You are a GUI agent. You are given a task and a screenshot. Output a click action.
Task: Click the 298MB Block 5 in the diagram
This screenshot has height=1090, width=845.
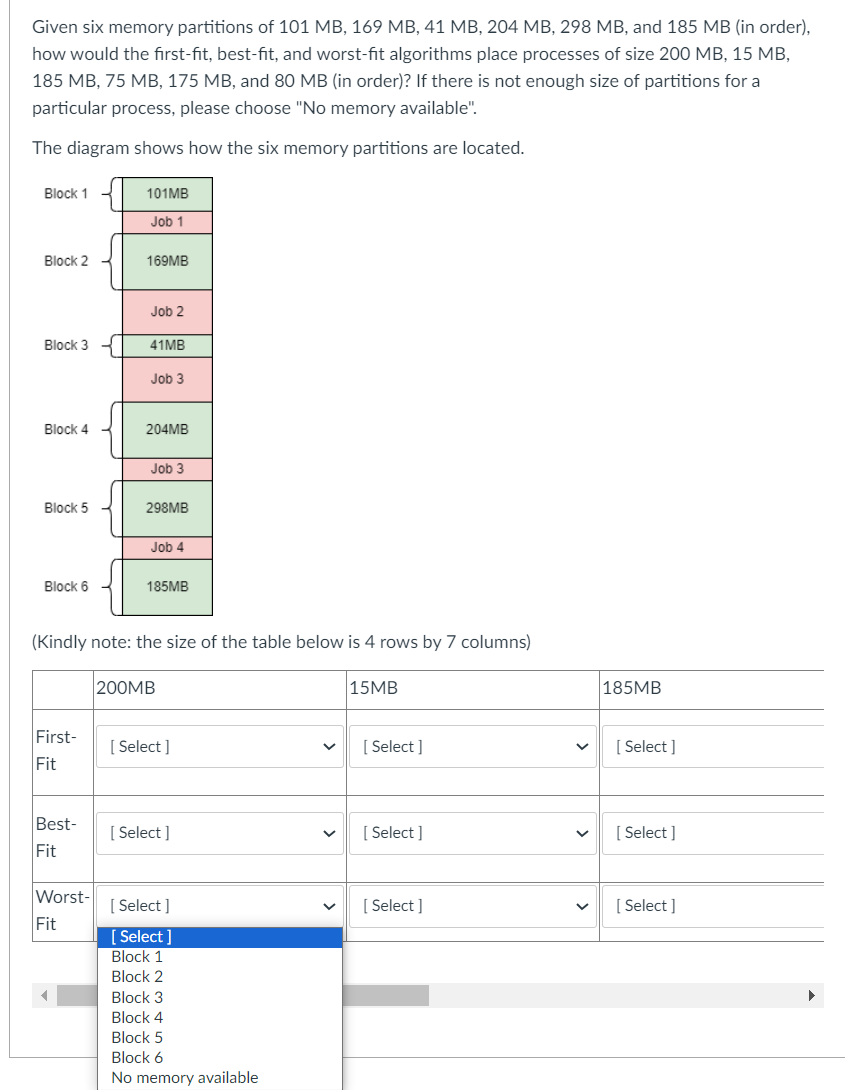166,508
